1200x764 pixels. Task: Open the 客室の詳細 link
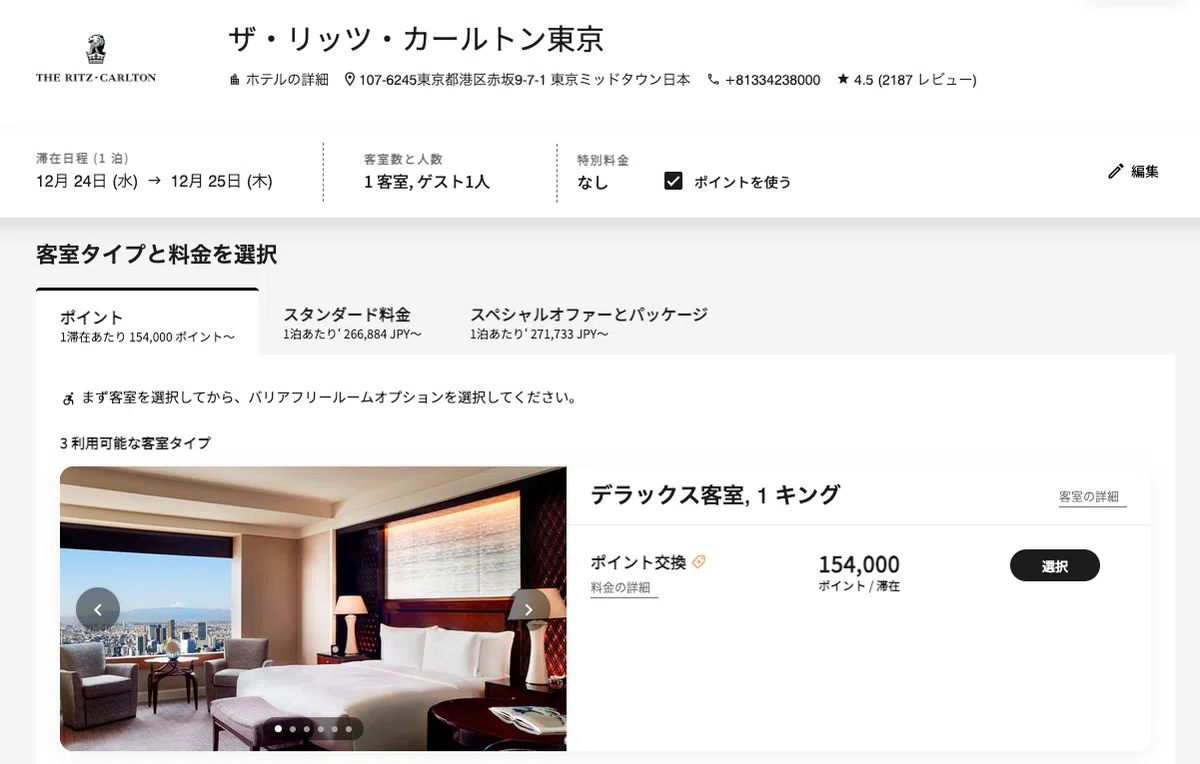tap(1092, 497)
